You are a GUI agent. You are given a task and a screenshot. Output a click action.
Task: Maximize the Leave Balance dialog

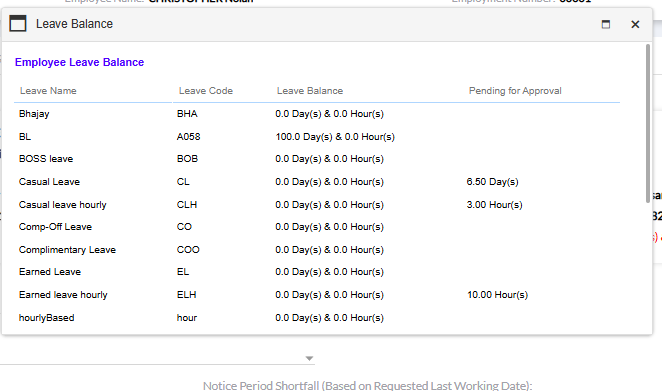point(605,24)
